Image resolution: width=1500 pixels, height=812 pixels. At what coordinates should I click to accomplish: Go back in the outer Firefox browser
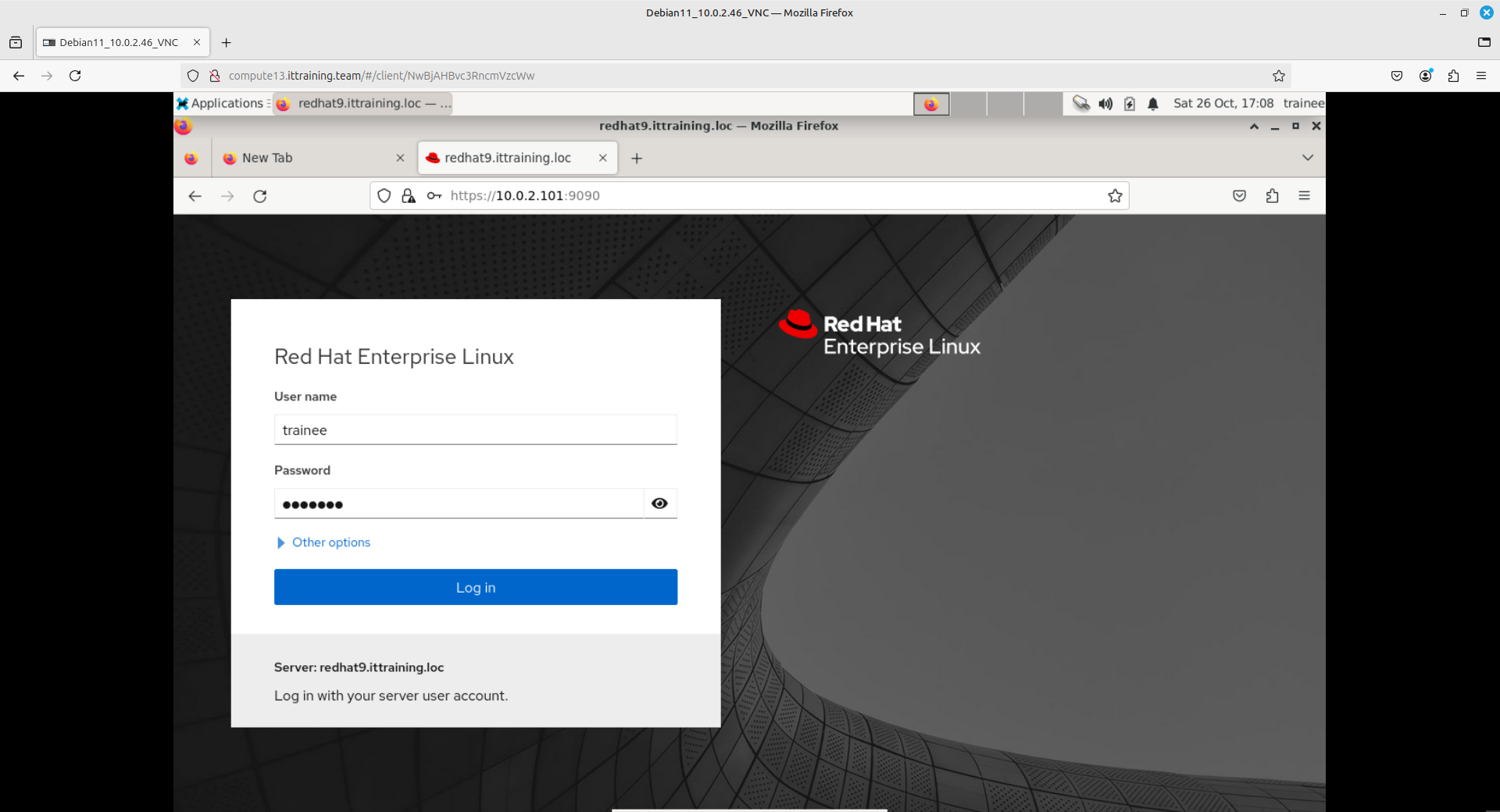(19, 76)
